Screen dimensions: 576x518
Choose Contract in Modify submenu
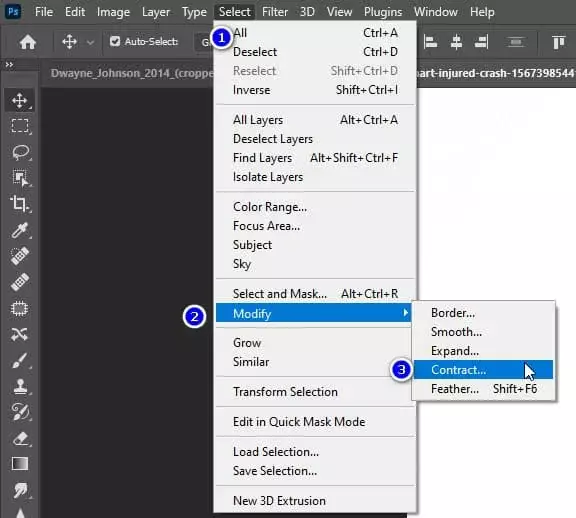pos(483,370)
